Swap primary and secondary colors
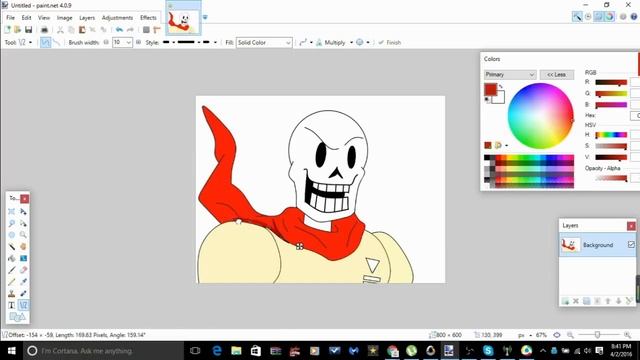 pyautogui.click(x=501, y=87)
